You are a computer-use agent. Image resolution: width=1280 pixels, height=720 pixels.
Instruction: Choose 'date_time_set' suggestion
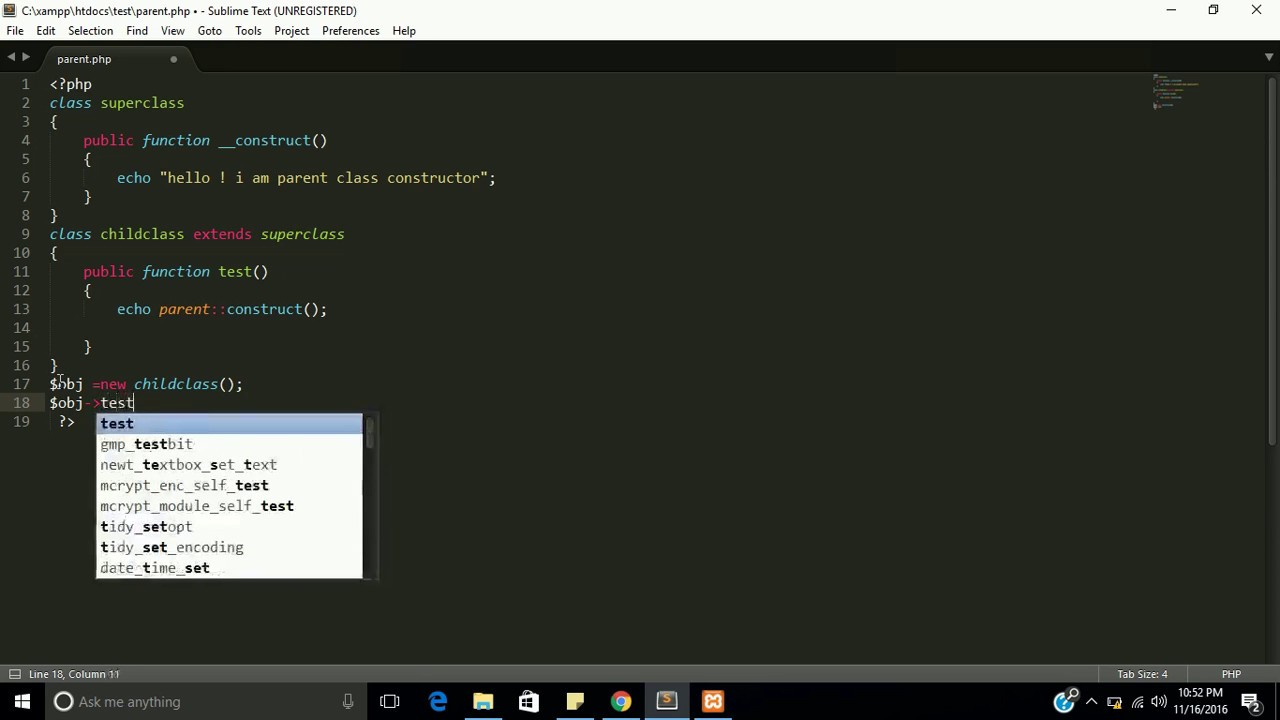pos(229,568)
